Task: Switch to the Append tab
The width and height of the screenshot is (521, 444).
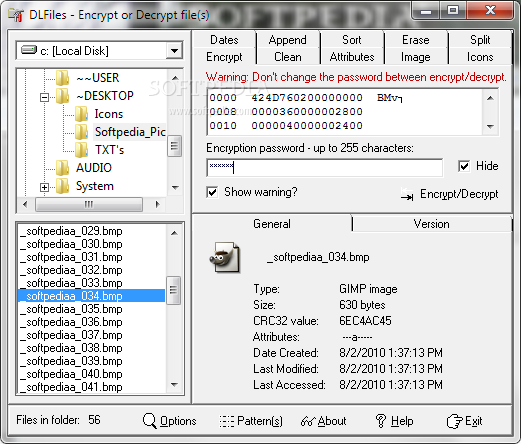Action: pos(288,40)
